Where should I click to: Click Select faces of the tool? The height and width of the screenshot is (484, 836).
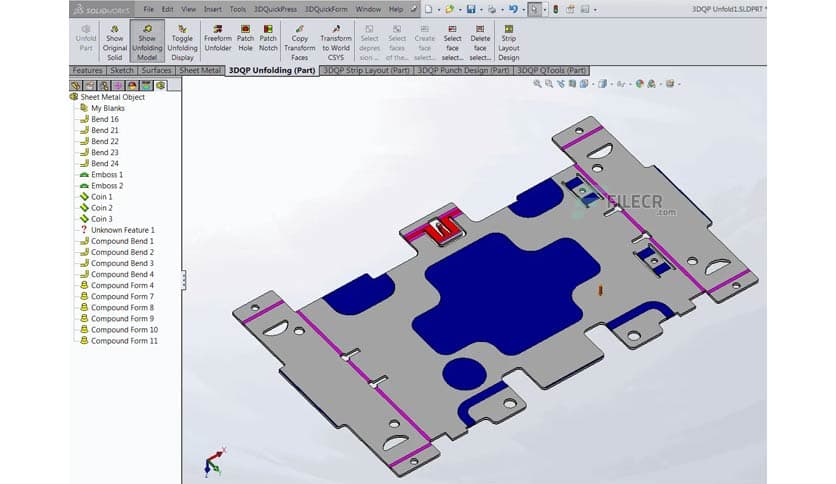tap(397, 42)
